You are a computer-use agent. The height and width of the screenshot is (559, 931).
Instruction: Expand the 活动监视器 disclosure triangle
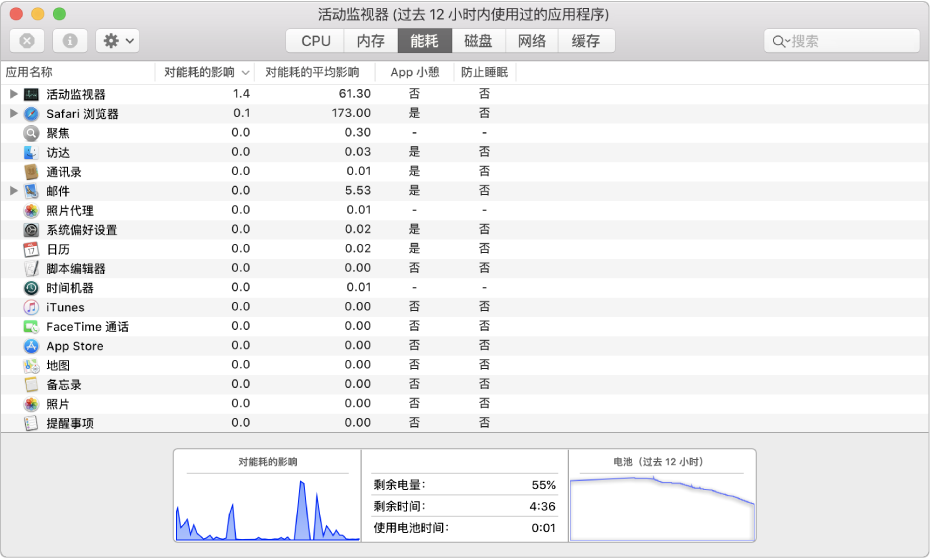13,94
